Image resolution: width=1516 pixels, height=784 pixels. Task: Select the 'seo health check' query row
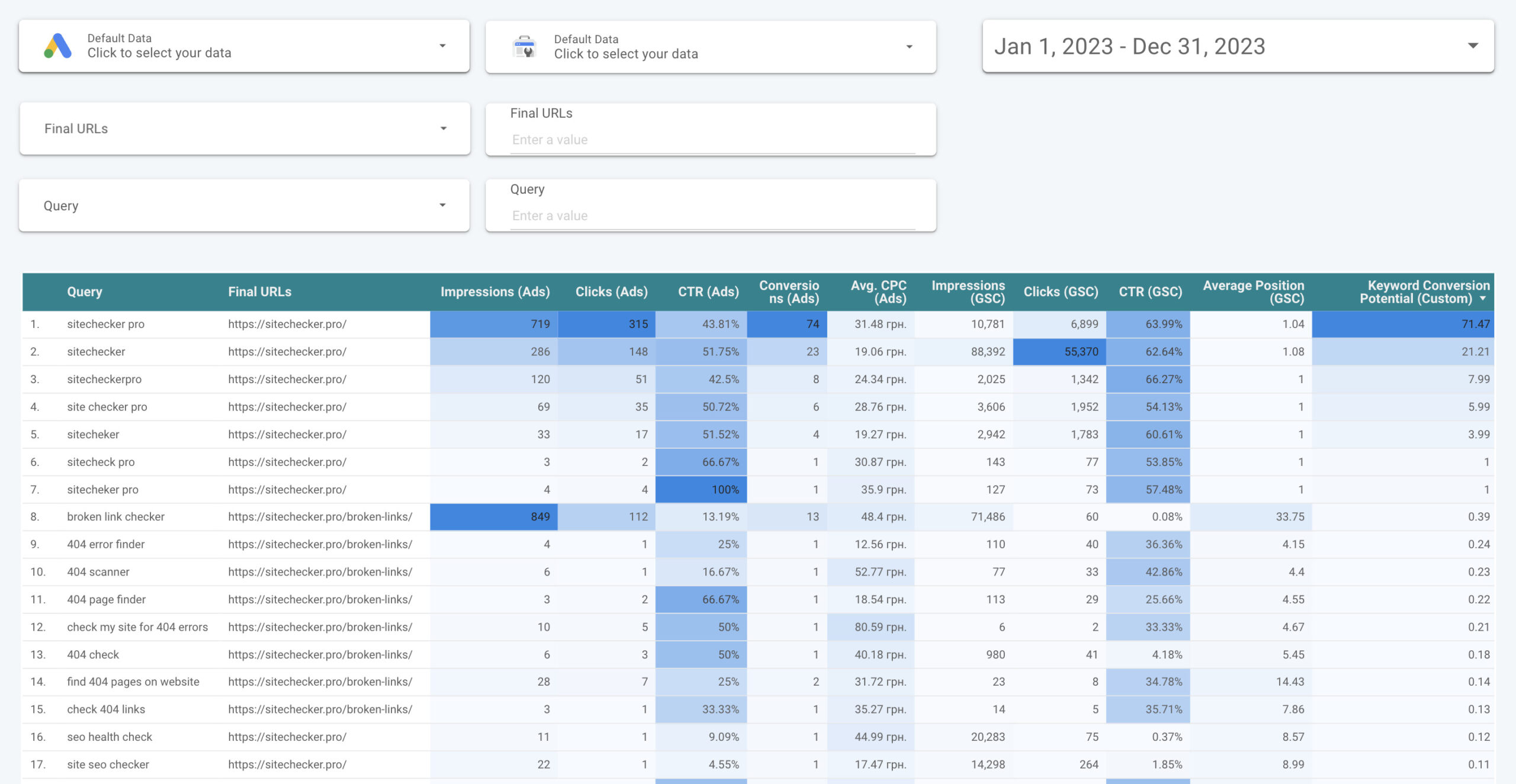(x=110, y=737)
